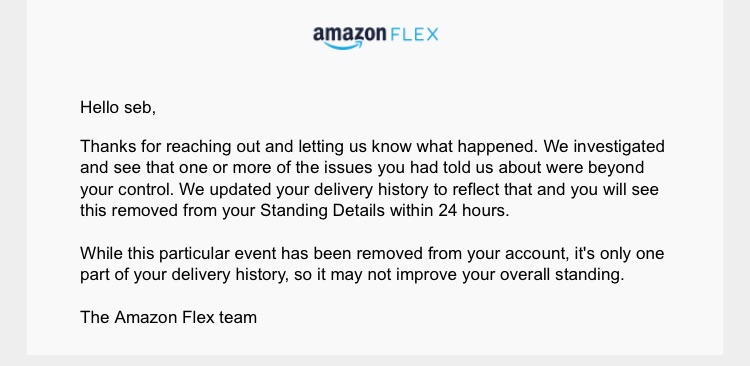This screenshot has height=366, width=750.
Task: Click the 'amazon' wordmark text
Action: tap(350, 34)
